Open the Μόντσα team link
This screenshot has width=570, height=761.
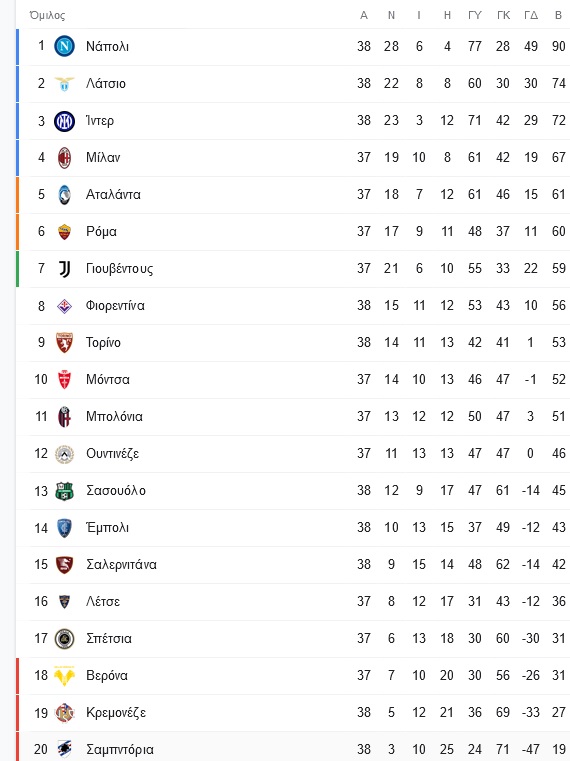pyautogui.click(x=108, y=380)
